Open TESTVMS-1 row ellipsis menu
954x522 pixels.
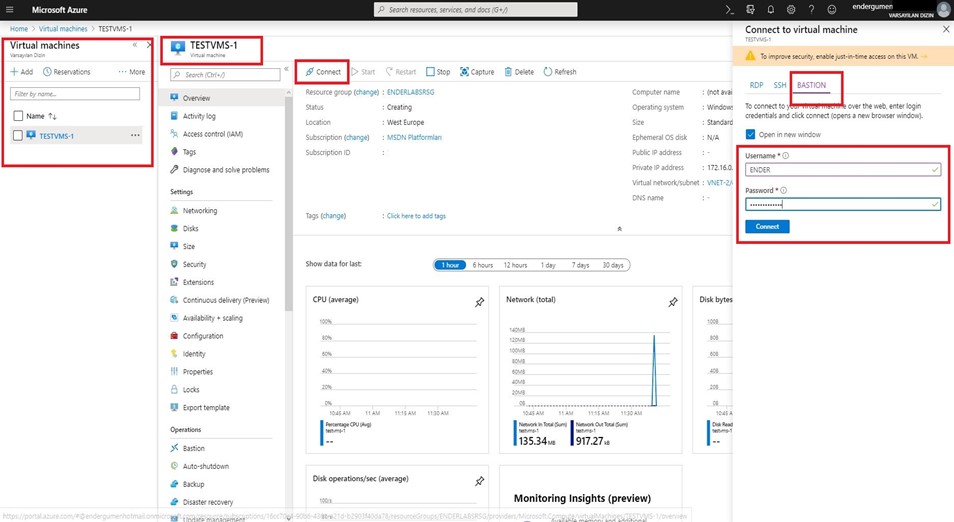[x=135, y=136]
